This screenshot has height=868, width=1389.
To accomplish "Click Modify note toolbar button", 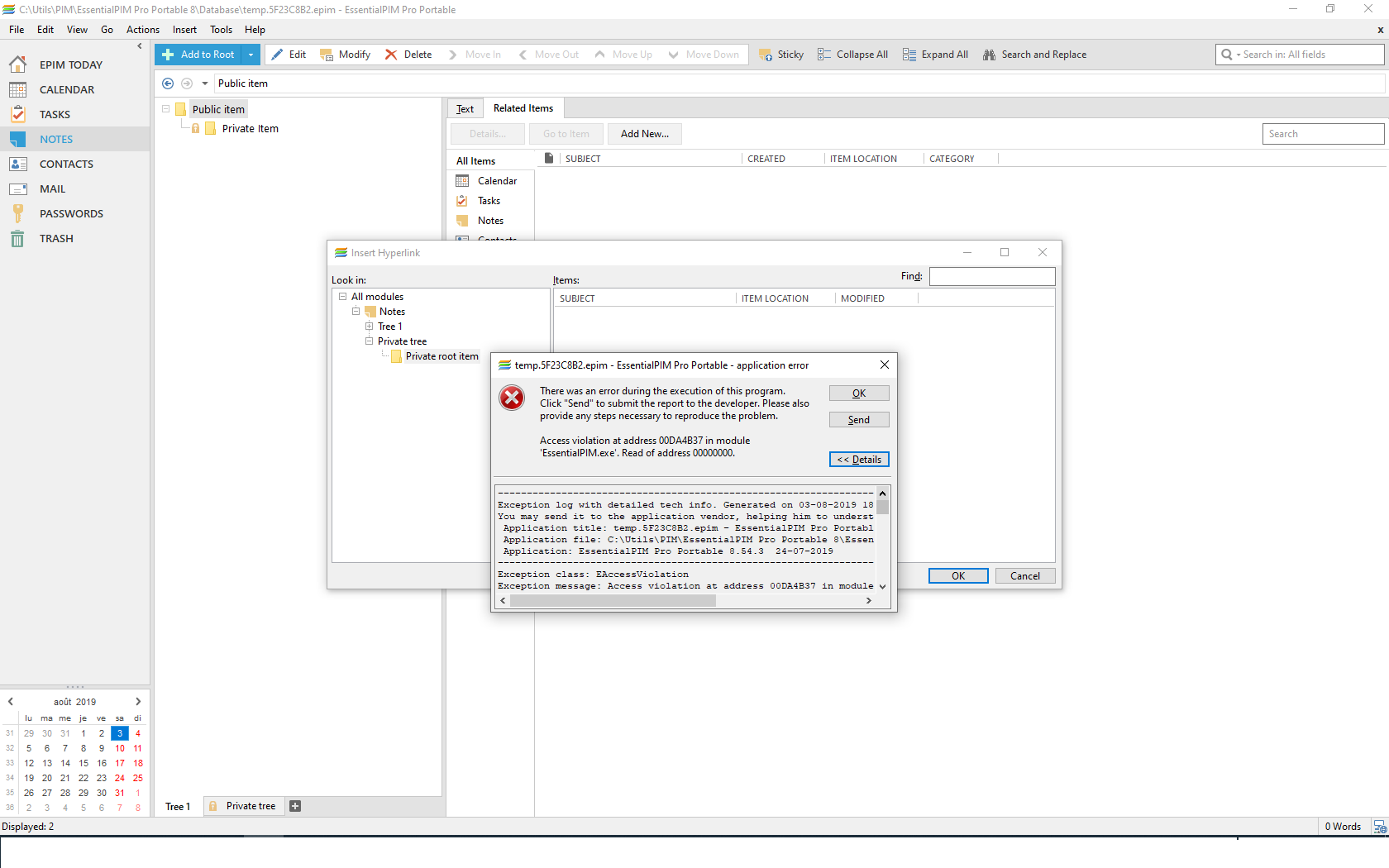I will (345, 55).
